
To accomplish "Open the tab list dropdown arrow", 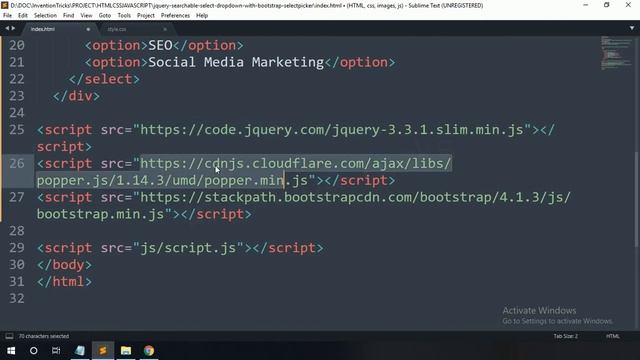I will coord(632,29).
